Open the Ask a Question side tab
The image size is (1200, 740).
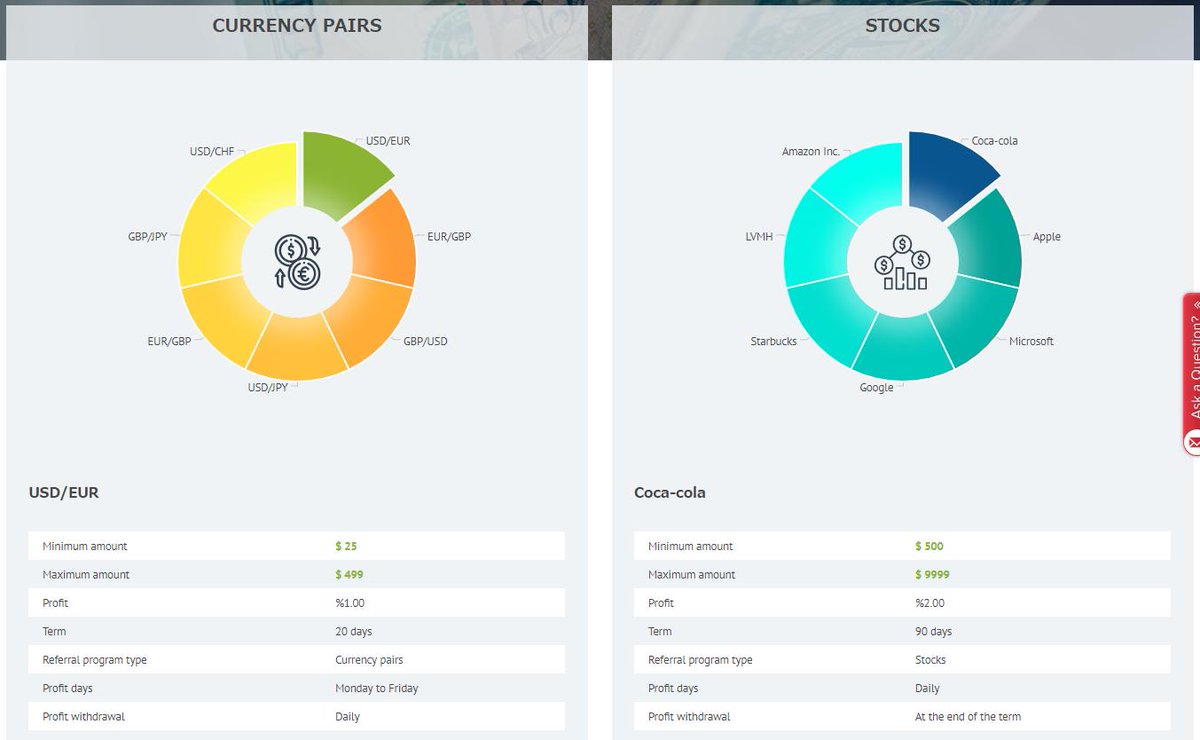(1192, 374)
